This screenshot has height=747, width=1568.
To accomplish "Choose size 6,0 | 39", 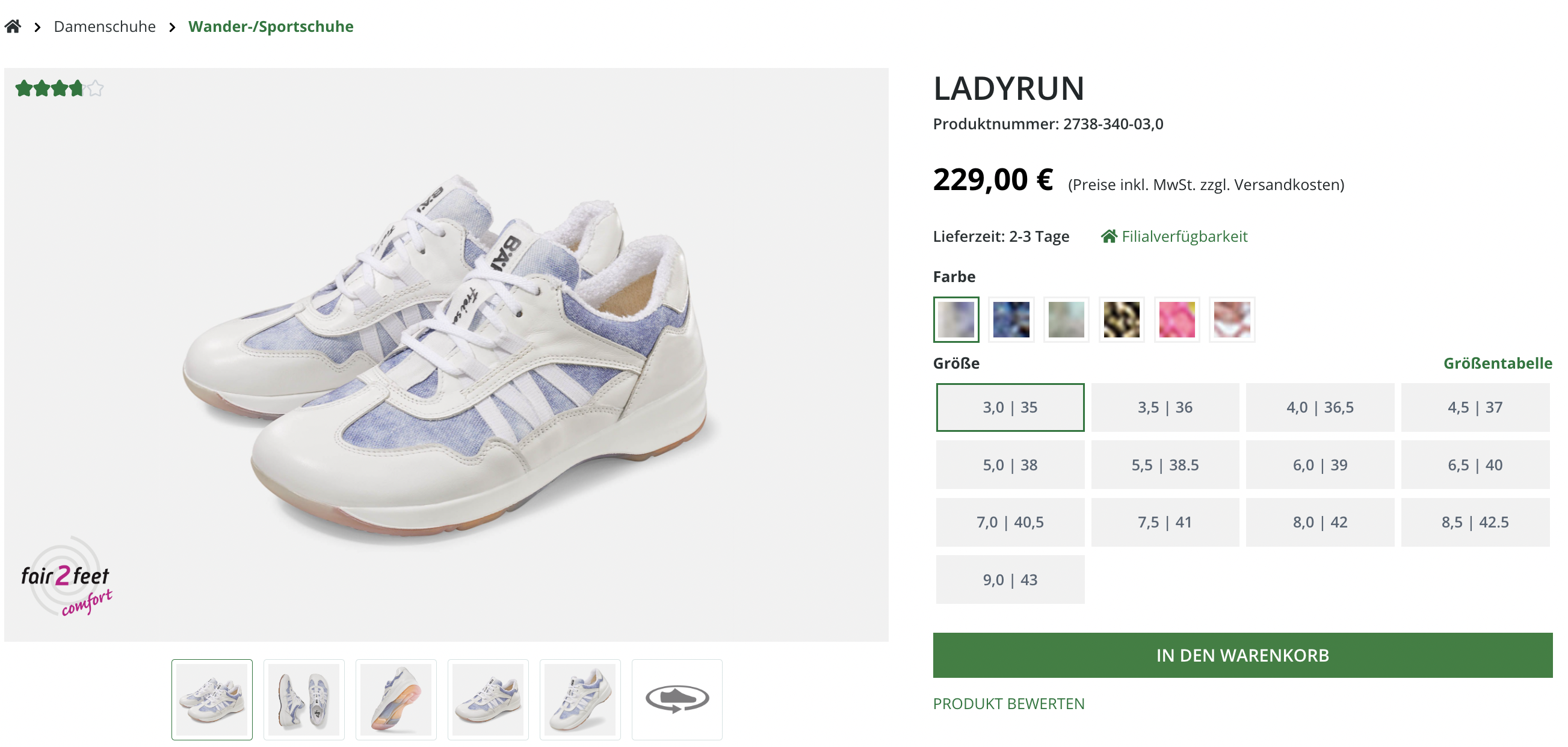I will point(1319,465).
